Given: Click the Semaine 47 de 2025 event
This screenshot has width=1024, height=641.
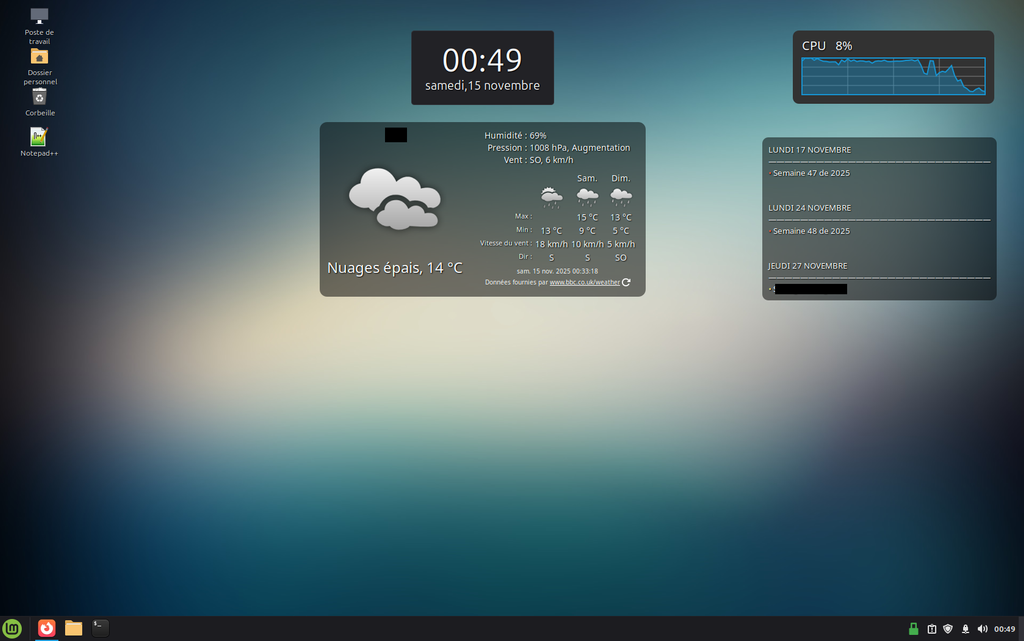Looking at the screenshot, I should [x=811, y=173].
